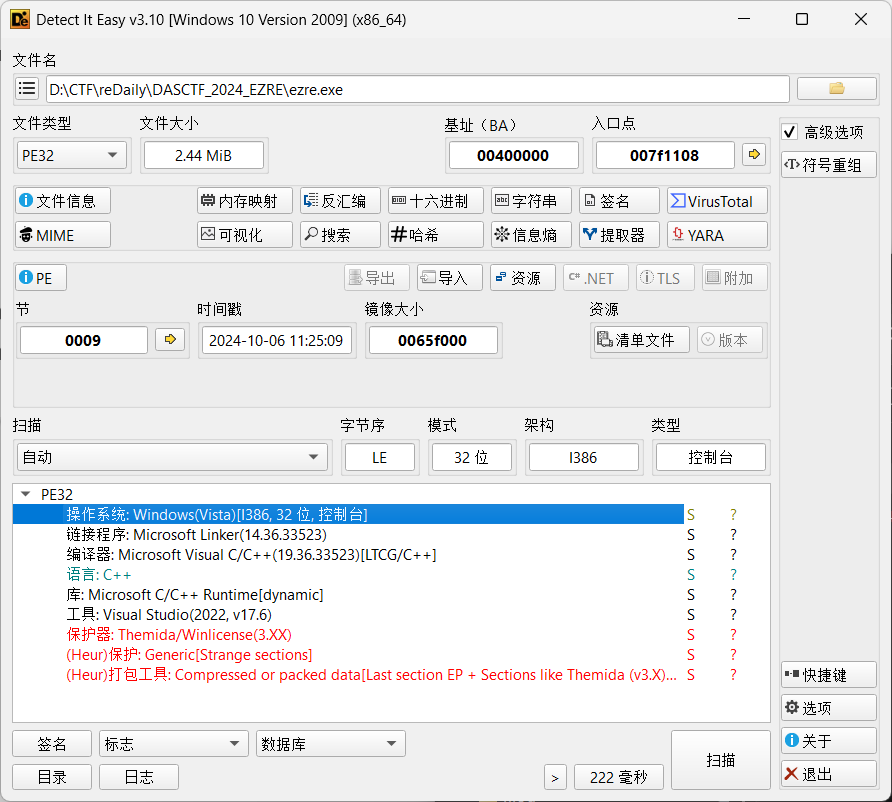Viewport: 892px width, 802px height.
Task: Open VirusTotal lookup
Action: click(x=717, y=201)
